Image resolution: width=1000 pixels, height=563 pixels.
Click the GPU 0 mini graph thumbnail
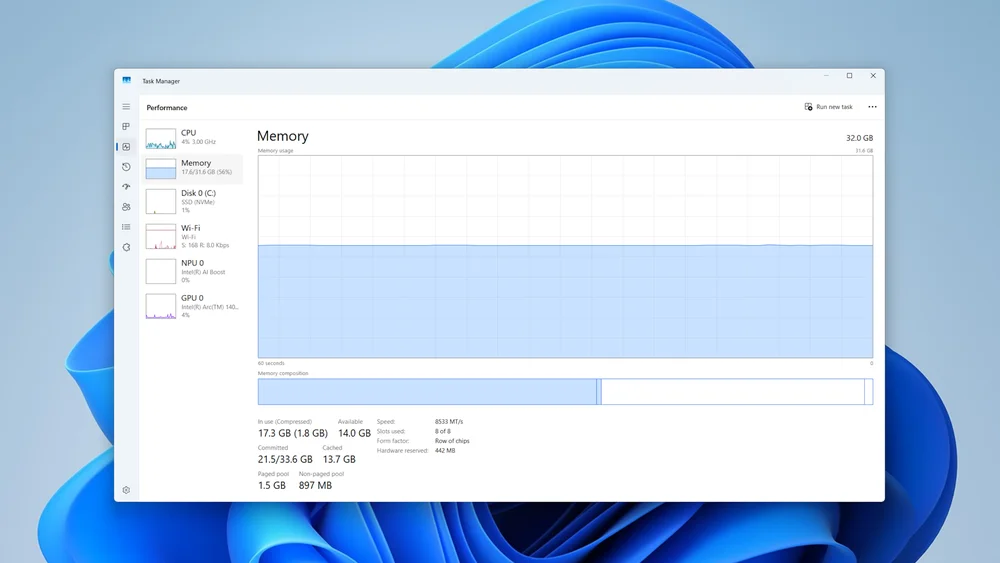(161, 306)
